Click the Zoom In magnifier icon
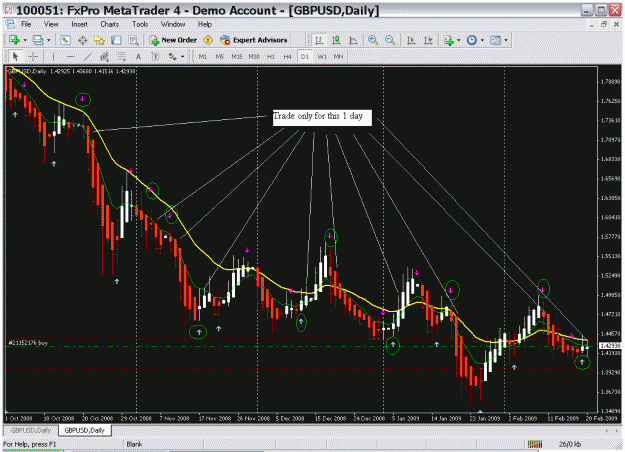The width and height of the screenshot is (625, 452). click(x=373, y=40)
